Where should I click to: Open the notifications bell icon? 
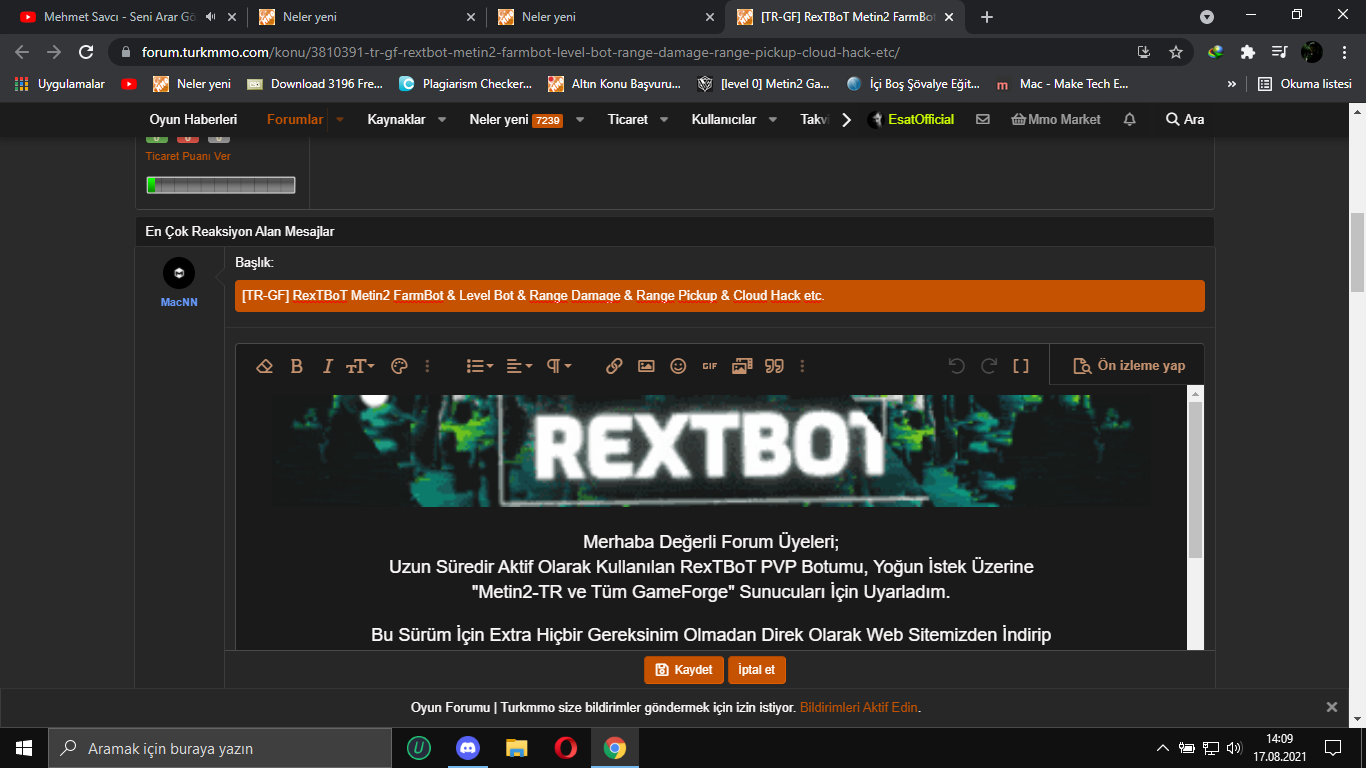point(1130,119)
